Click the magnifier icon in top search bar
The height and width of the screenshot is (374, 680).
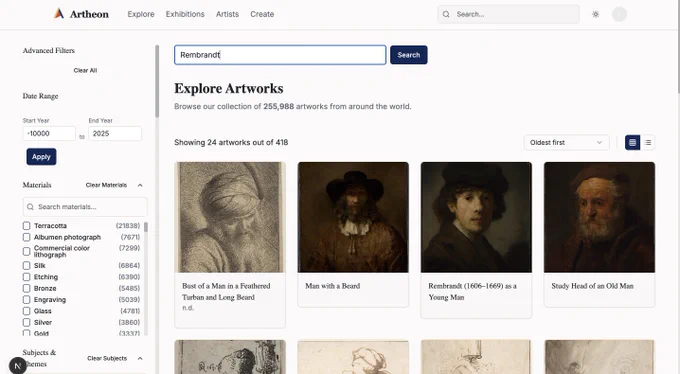click(446, 14)
